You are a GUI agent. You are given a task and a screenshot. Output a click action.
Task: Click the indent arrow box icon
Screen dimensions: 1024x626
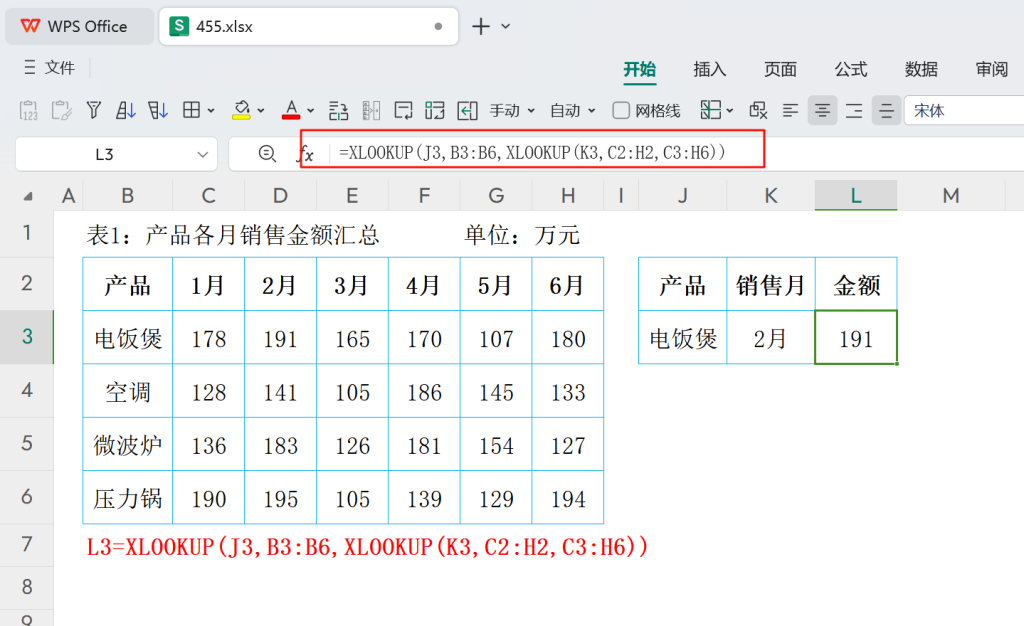tap(468, 110)
